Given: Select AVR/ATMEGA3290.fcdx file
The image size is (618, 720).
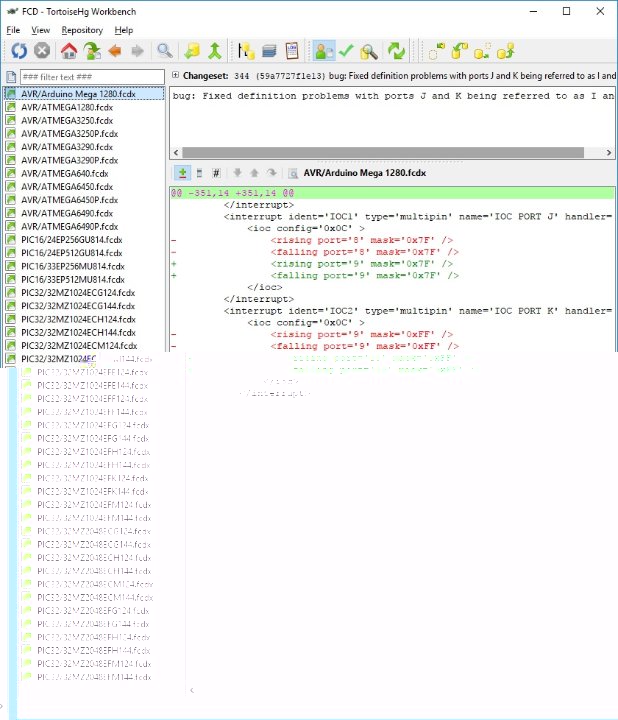Looking at the screenshot, I should click(84, 147).
